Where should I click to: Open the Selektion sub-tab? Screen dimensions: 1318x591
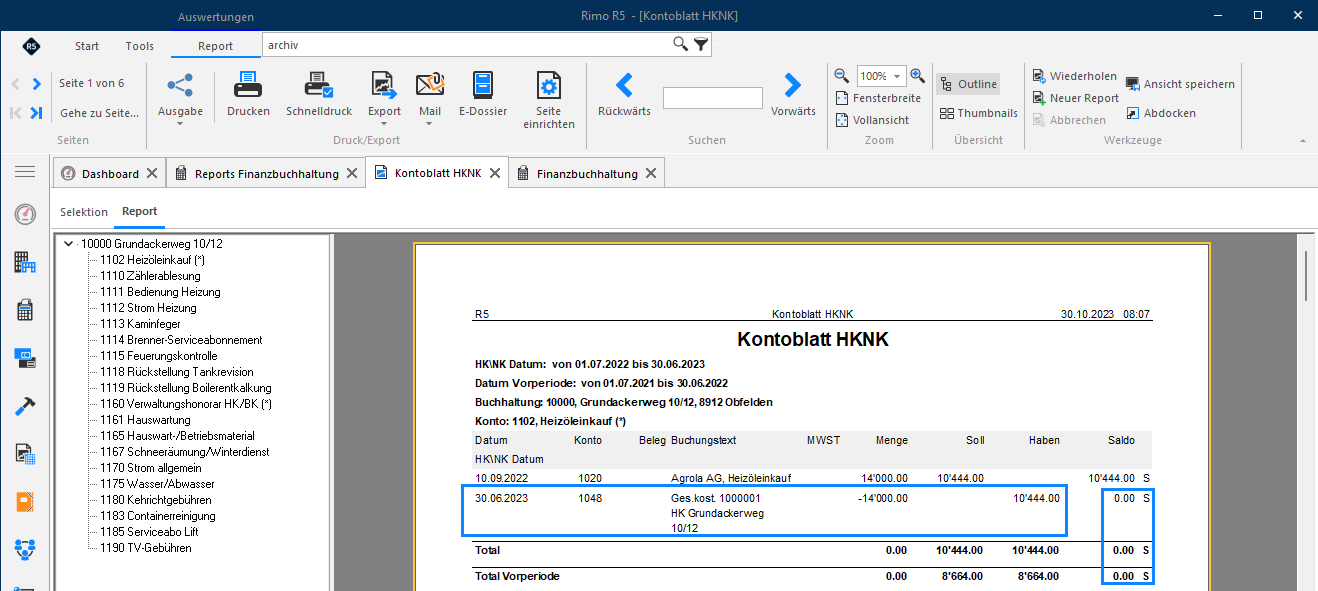(x=84, y=212)
